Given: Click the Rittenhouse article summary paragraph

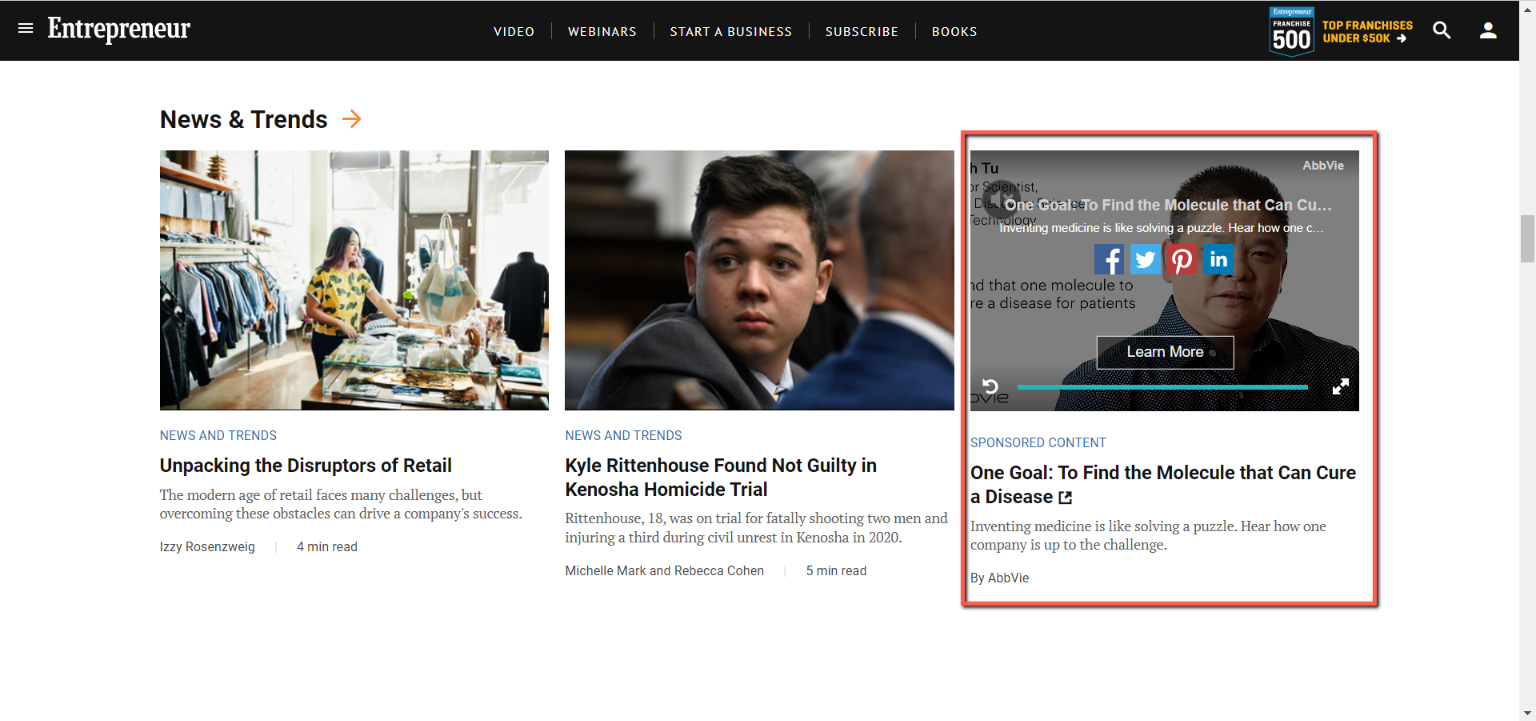Looking at the screenshot, I should tap(756, 528).
